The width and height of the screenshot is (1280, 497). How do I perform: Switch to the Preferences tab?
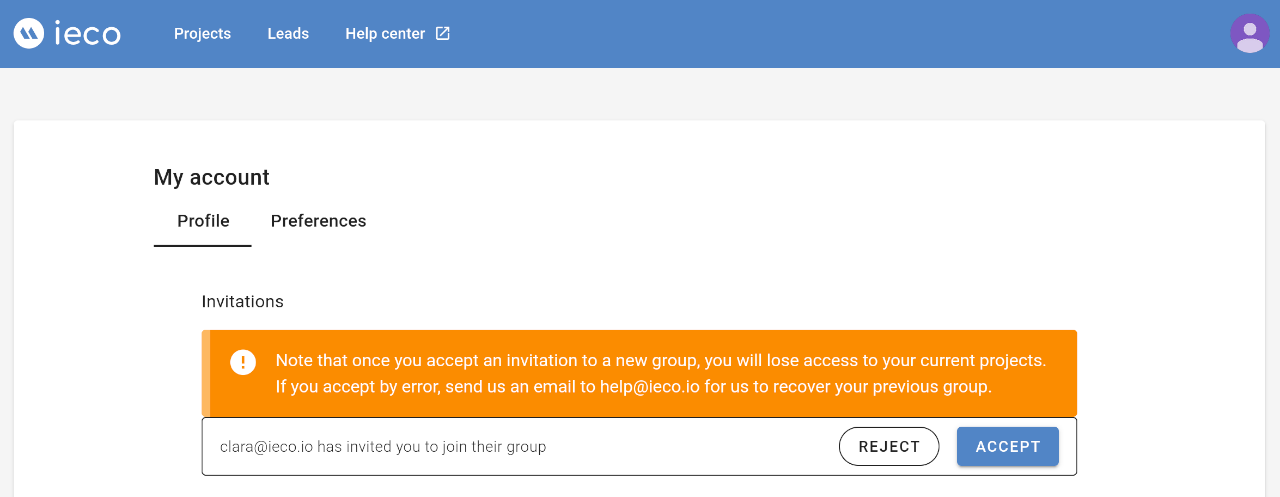coord(318,221)
